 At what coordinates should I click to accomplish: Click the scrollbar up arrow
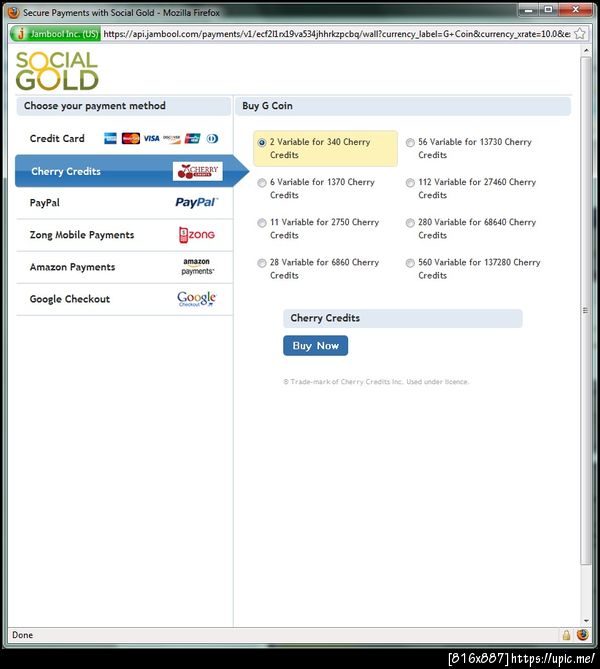586,50
